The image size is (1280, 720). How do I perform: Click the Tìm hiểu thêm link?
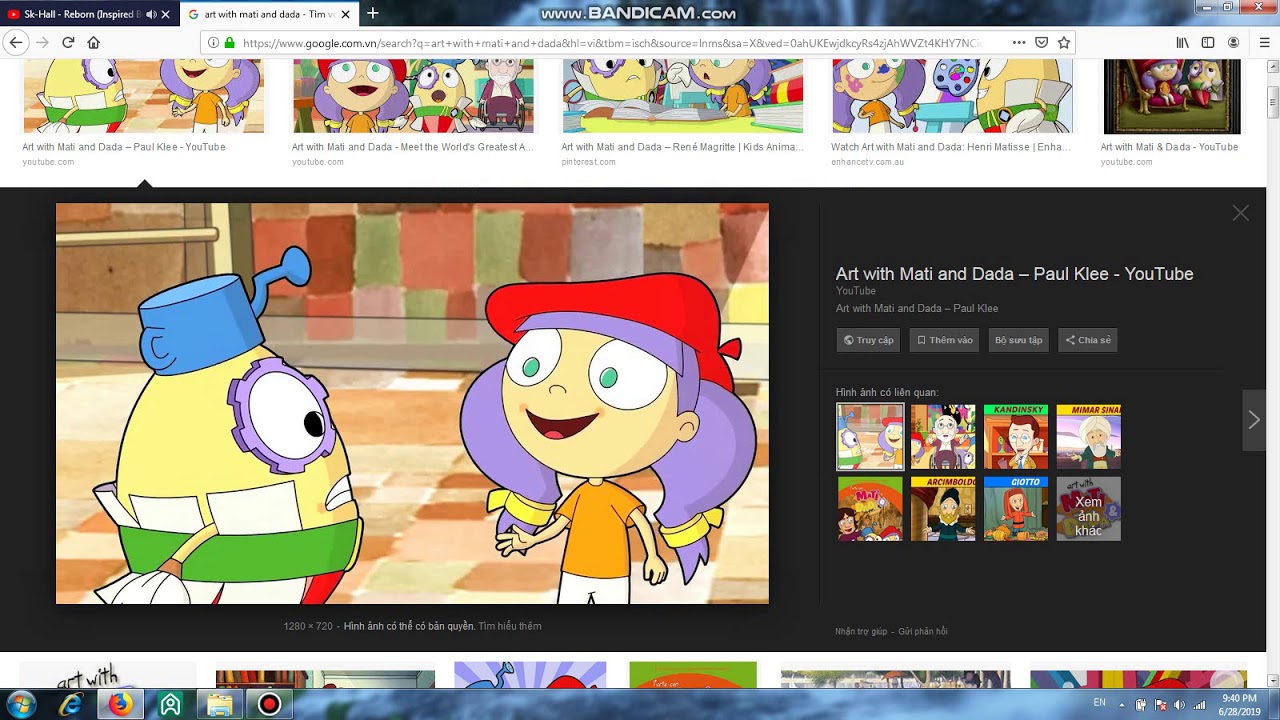click(x=509, y=626)
